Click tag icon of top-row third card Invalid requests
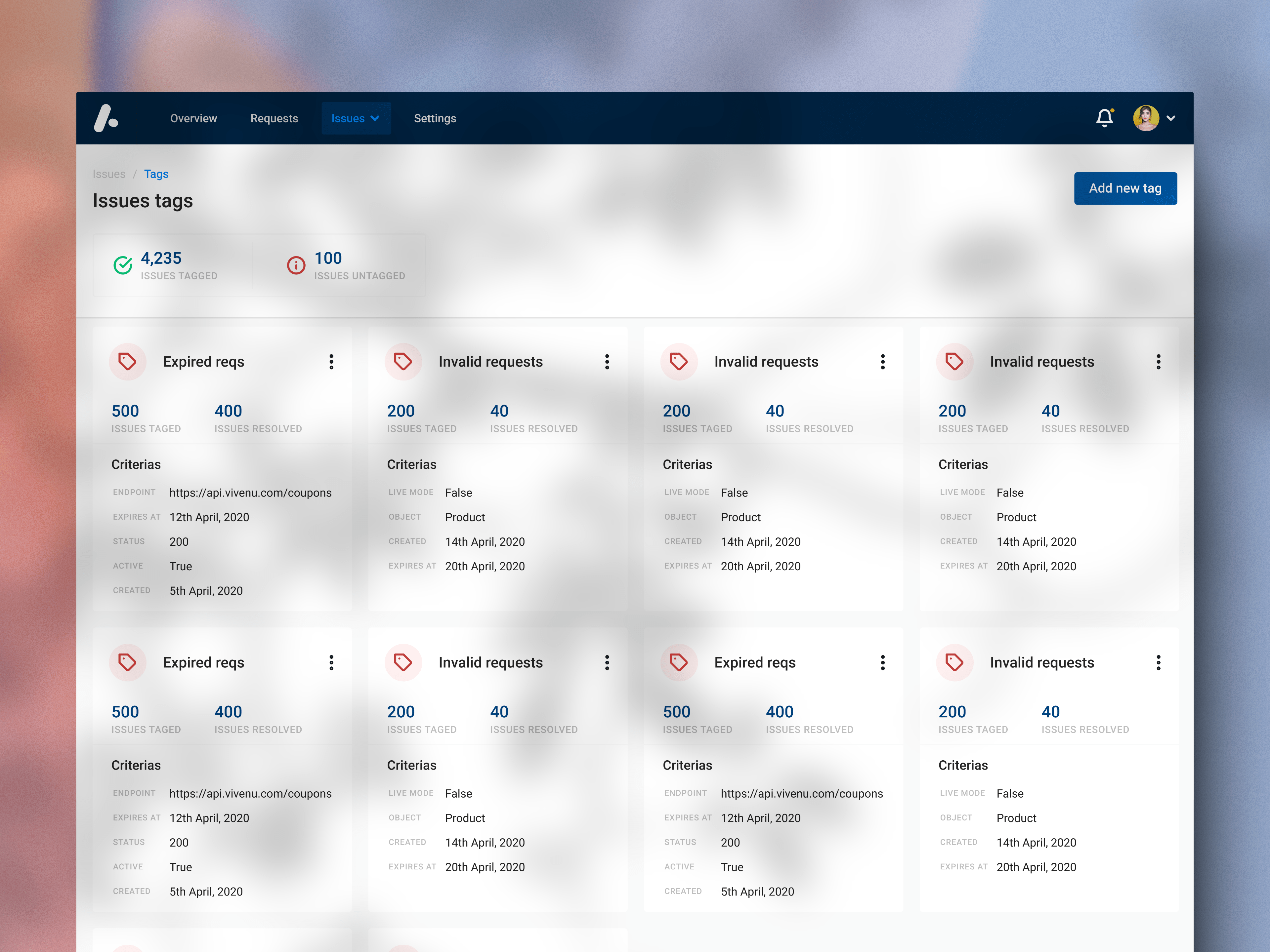This screenshot has width=1270, height=952. pyautogui.click(x=679, y=362)
